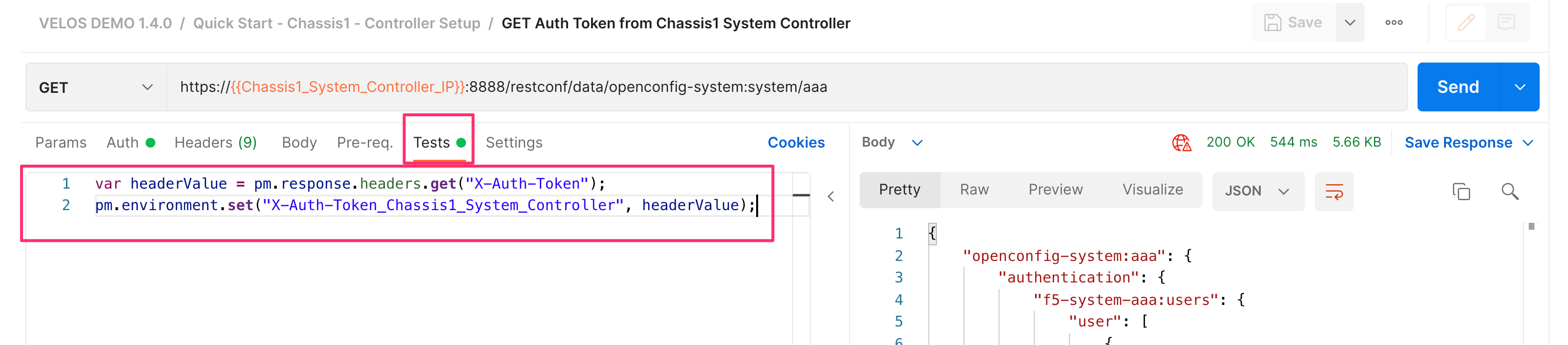Toggle the word wrap icon in response
This screenshot has height=345, width=1568.
(x=1334, y=192)
